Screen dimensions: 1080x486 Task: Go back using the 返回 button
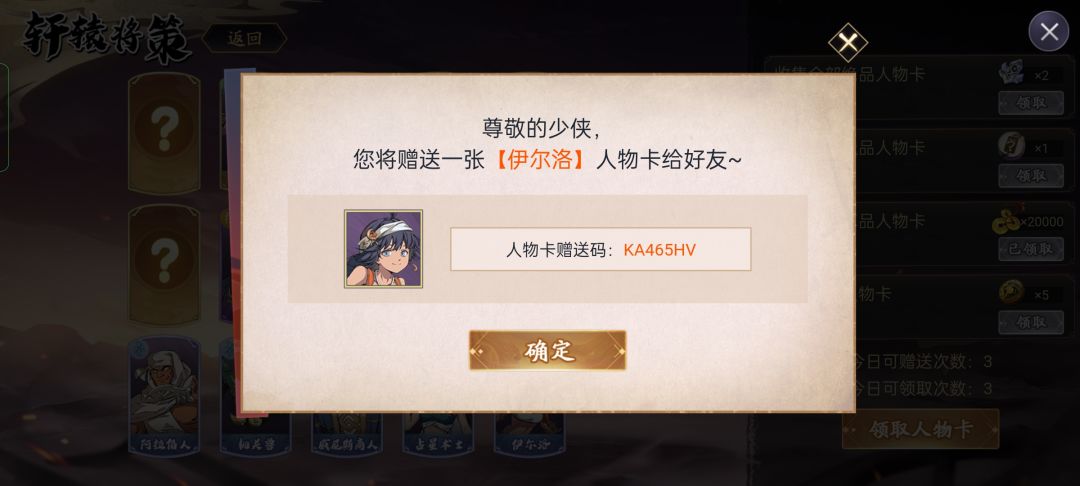point(245,39)
